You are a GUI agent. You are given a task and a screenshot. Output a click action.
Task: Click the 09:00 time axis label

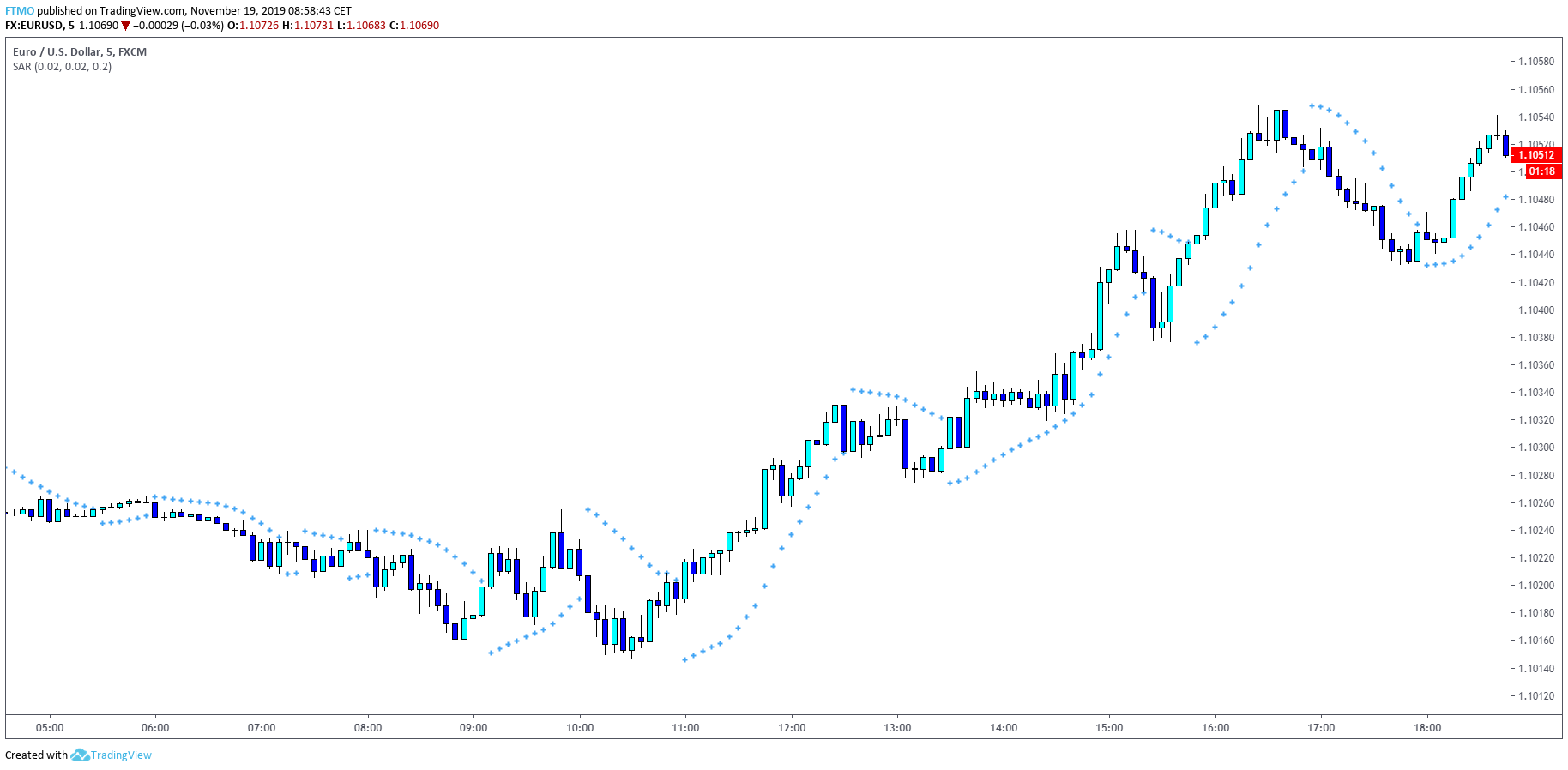point(473,727)
